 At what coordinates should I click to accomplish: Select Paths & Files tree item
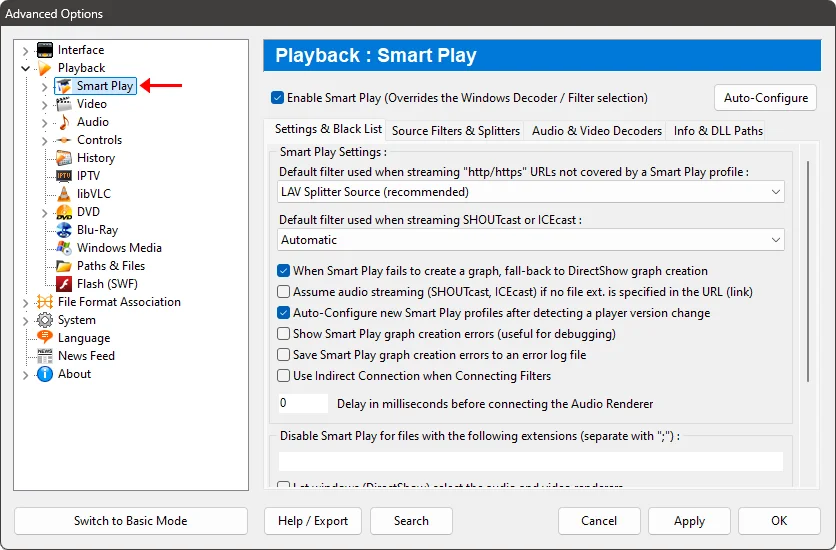[x=111, y=266]
